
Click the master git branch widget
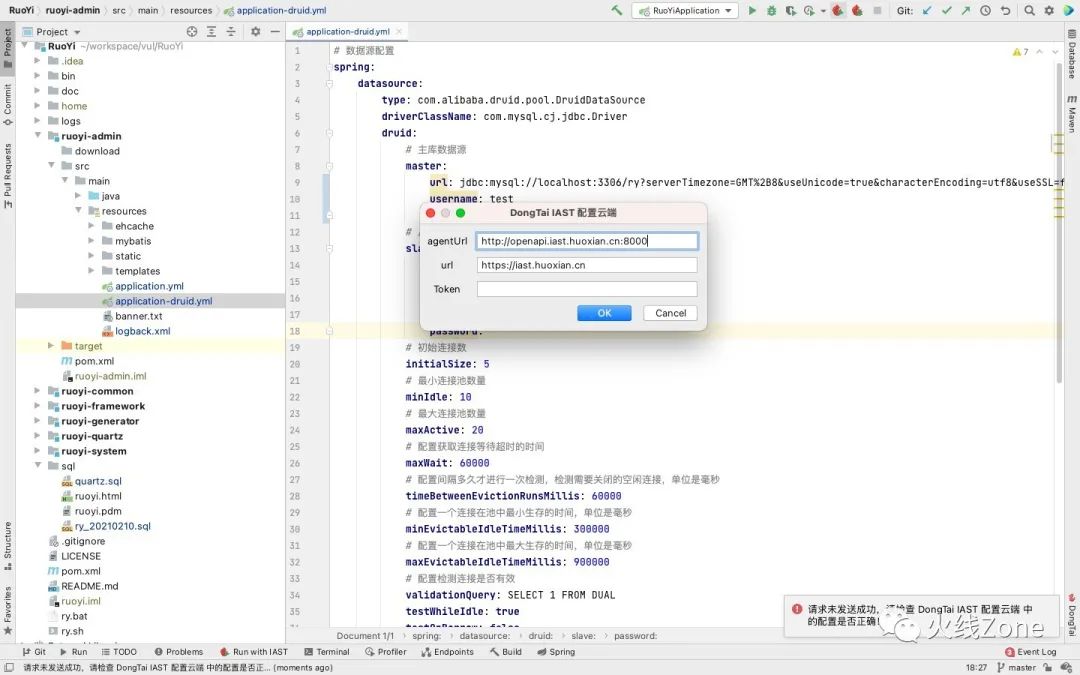click(x=1016, y=667)
